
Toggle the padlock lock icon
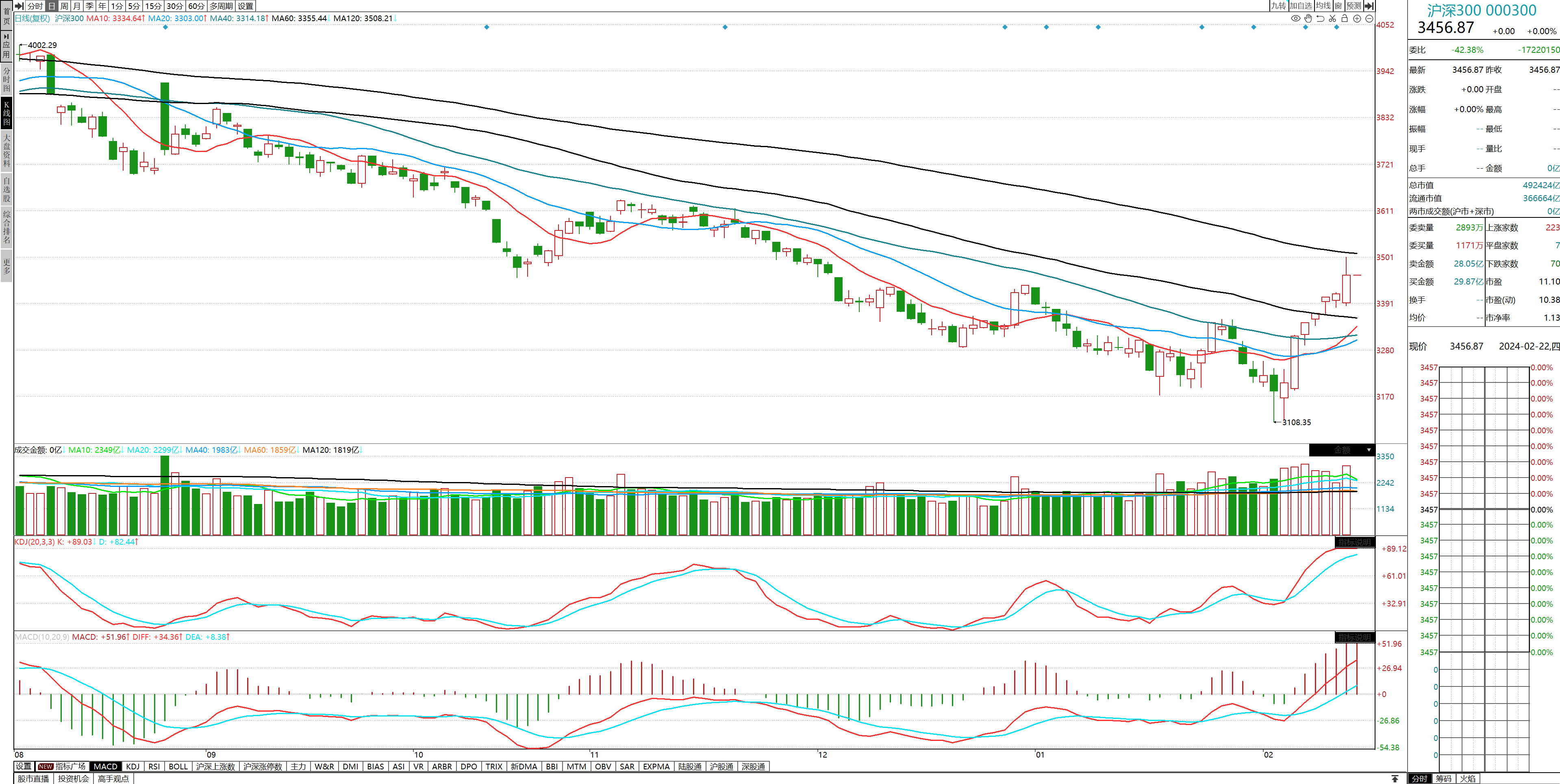[1345, 19]
